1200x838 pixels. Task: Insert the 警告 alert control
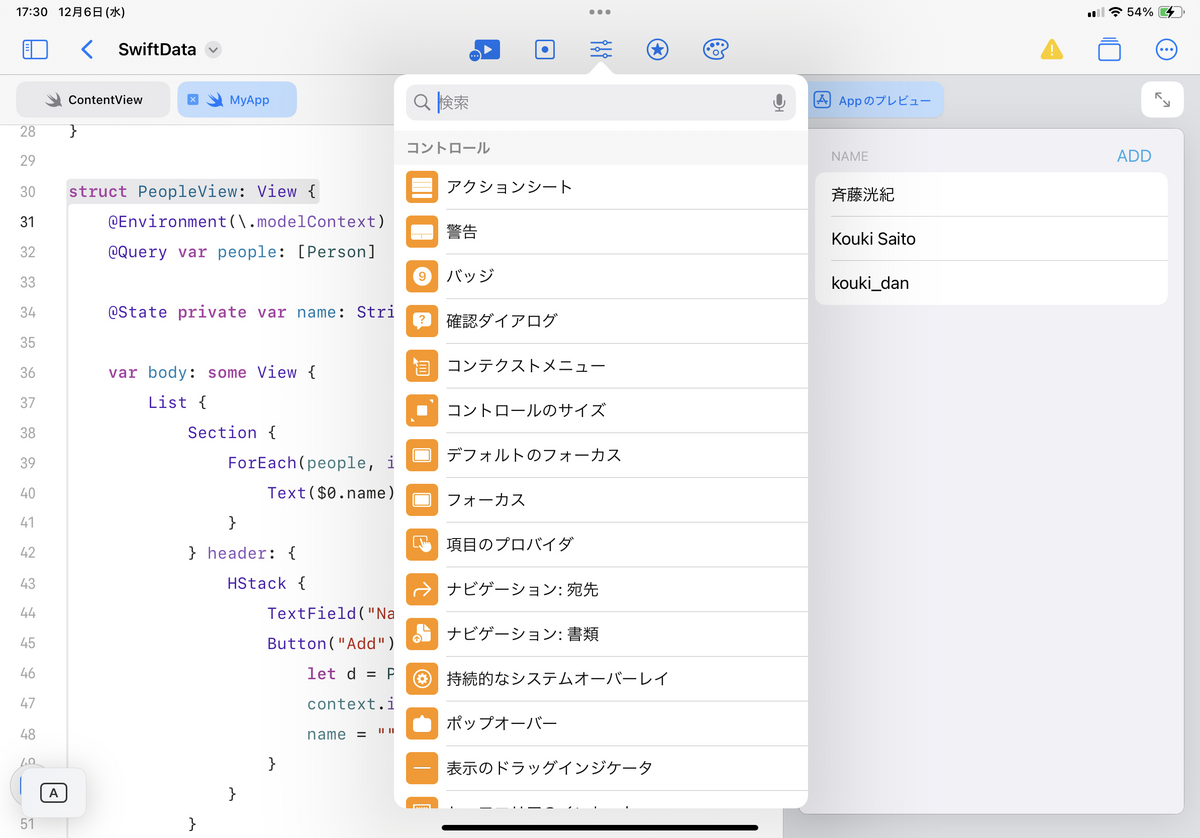[600, 232]
